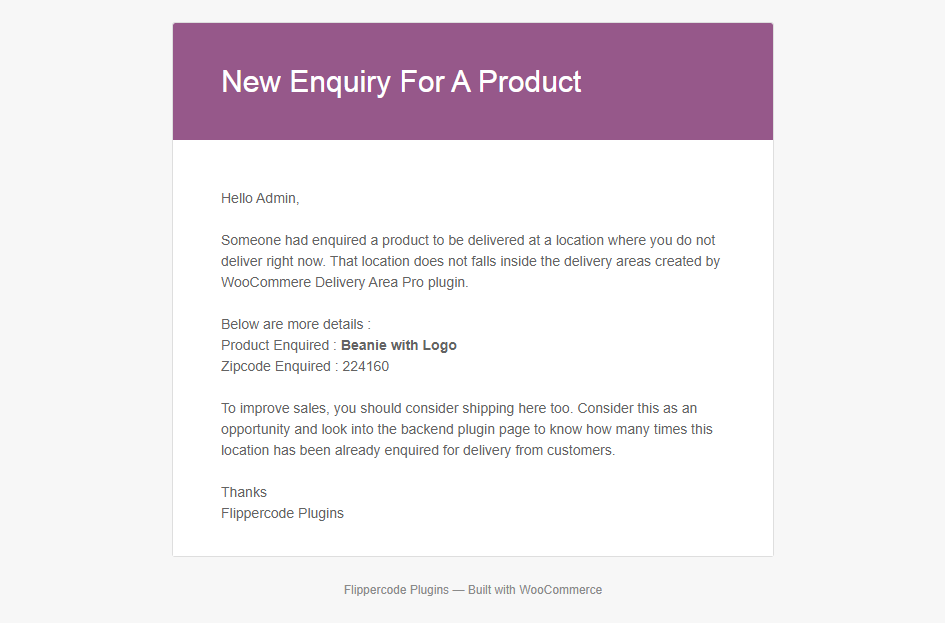Click the 'Flippercode Plugins' signature in email body
Viewport: 945px width, 623px height.
pos(282,513)
